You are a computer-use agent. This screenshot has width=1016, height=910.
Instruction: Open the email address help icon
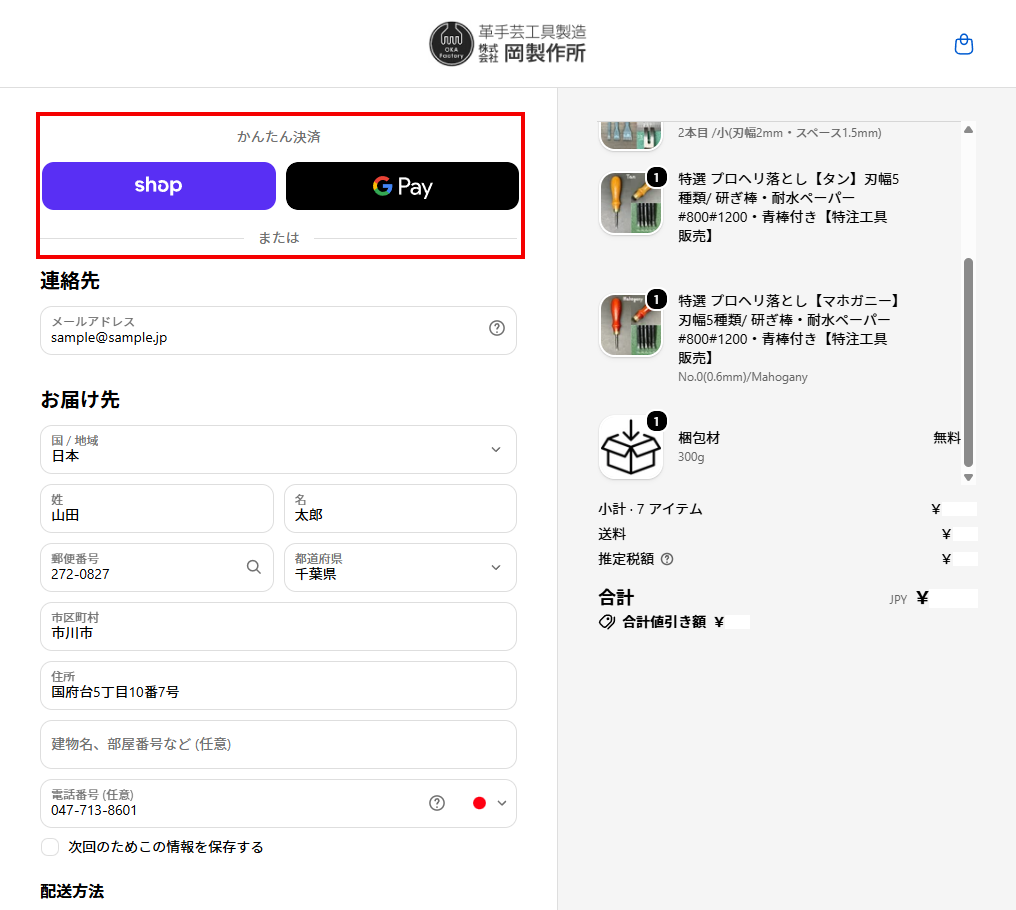coord(497,328)
